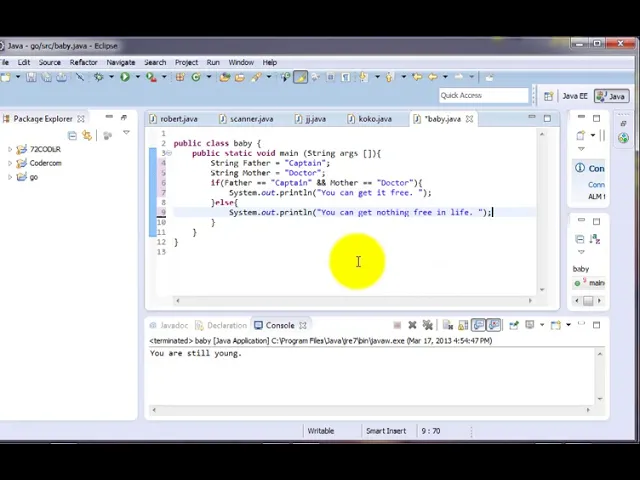Click the Search flashlight toolbar icon
This screenshot has width=640, height=480.
tap(256, 77)
